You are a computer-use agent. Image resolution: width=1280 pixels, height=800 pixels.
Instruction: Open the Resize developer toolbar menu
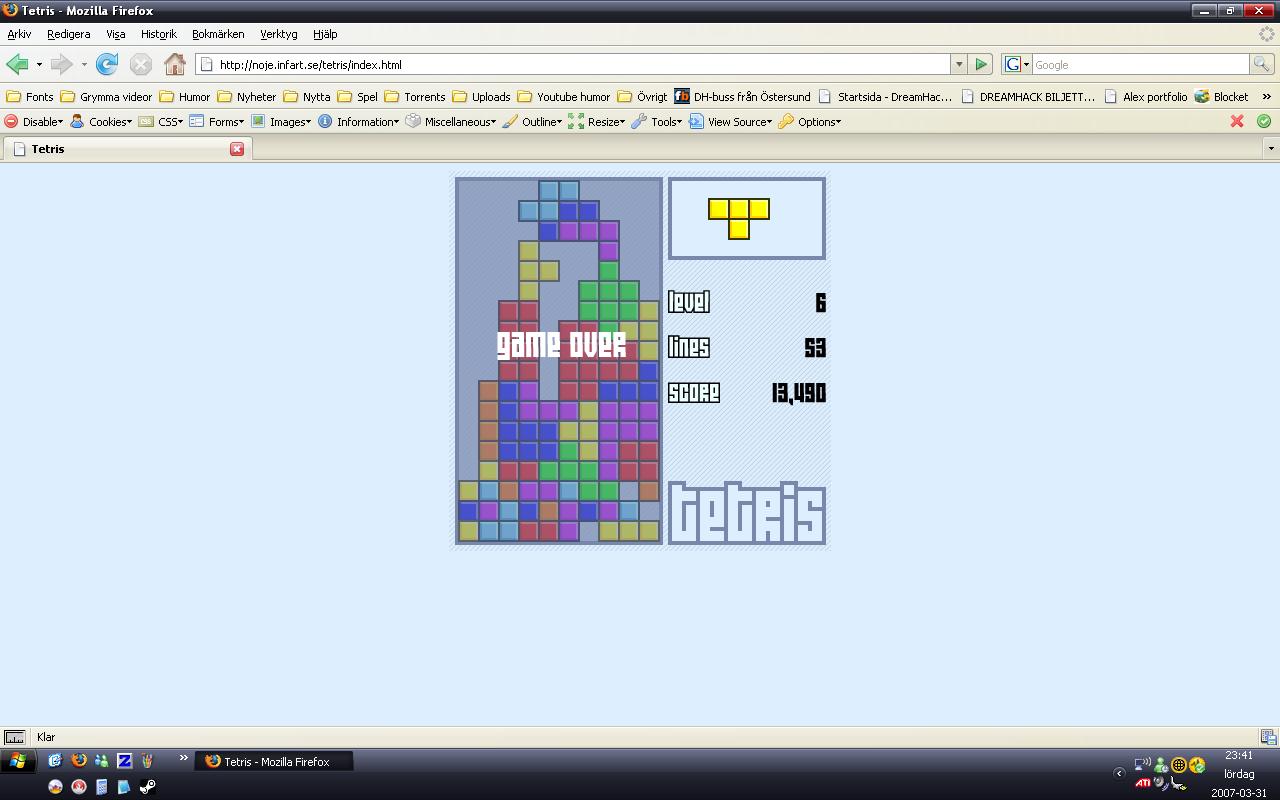tap(597, 122)
